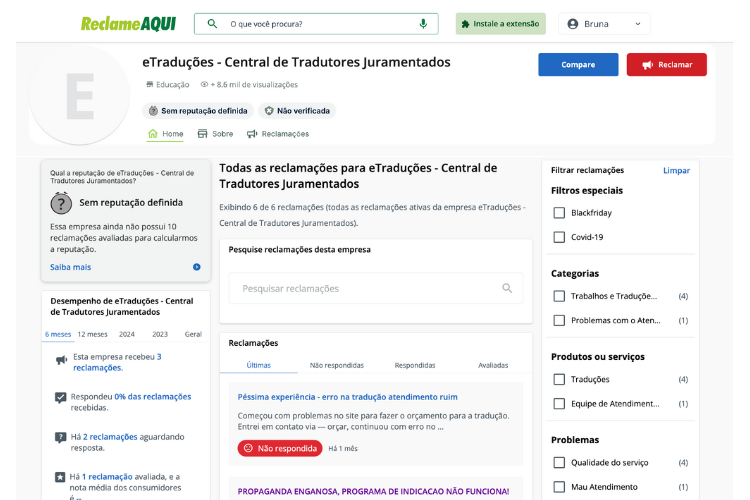The height and width of the screenshot is (500, 750).
Task: Click the sad face icon in Não respondida badge
Action: click(x=248, y=448)
